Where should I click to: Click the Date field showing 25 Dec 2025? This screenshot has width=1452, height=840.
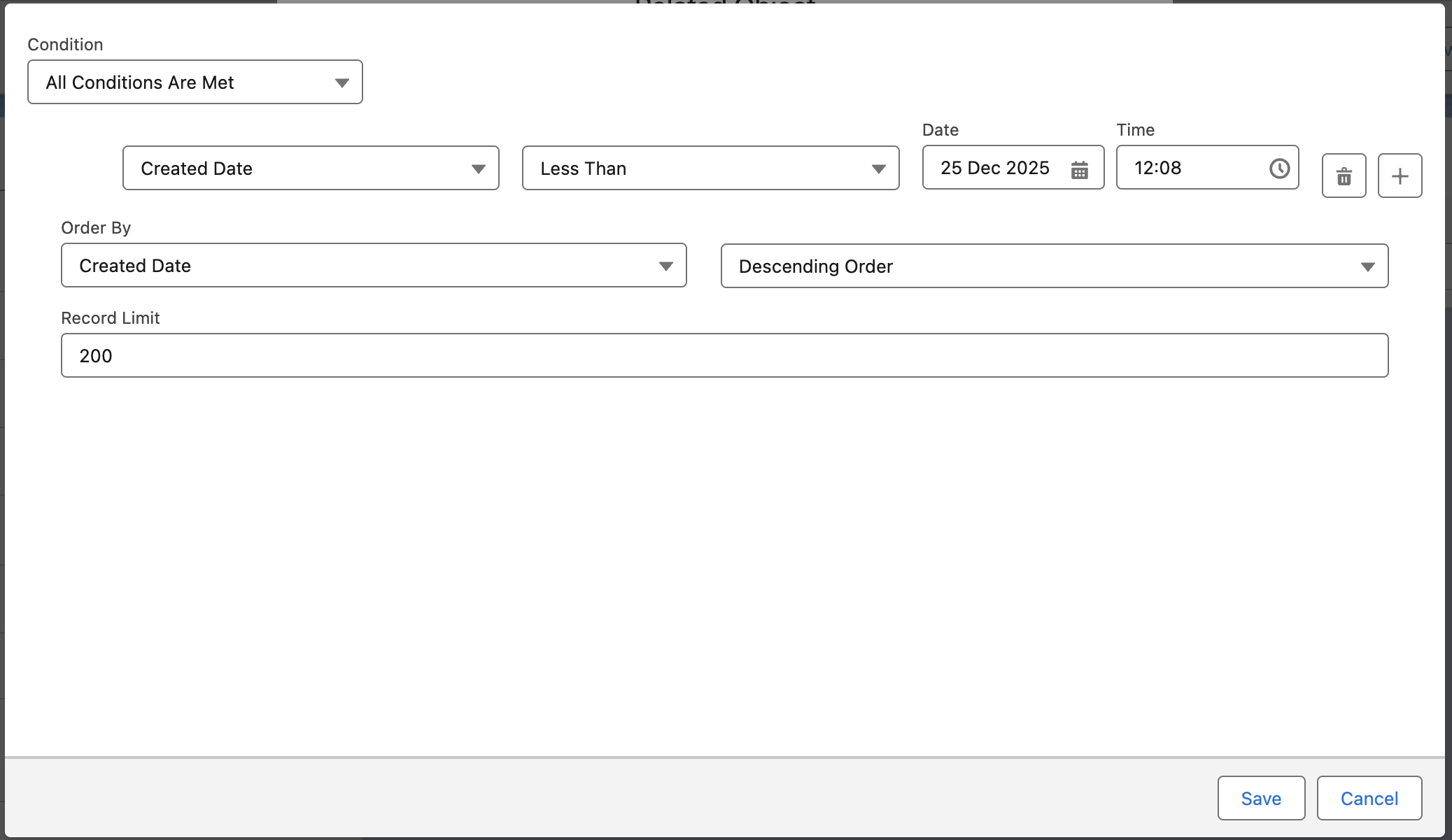tap(994, 169)
